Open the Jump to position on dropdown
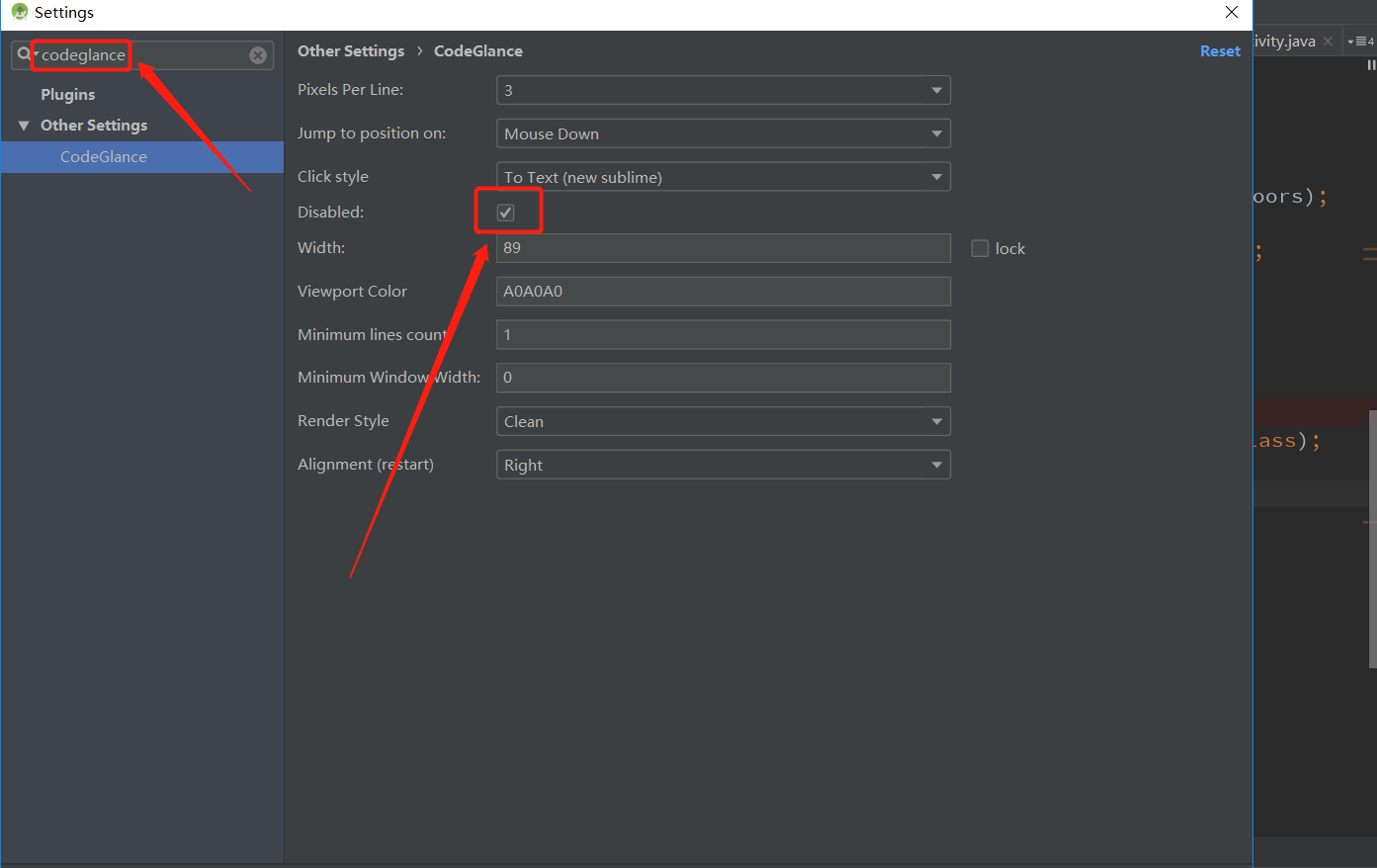Image resolution: width=1377 pixels, height=868 pixels. pyautogui.click(x=935, y=133)
